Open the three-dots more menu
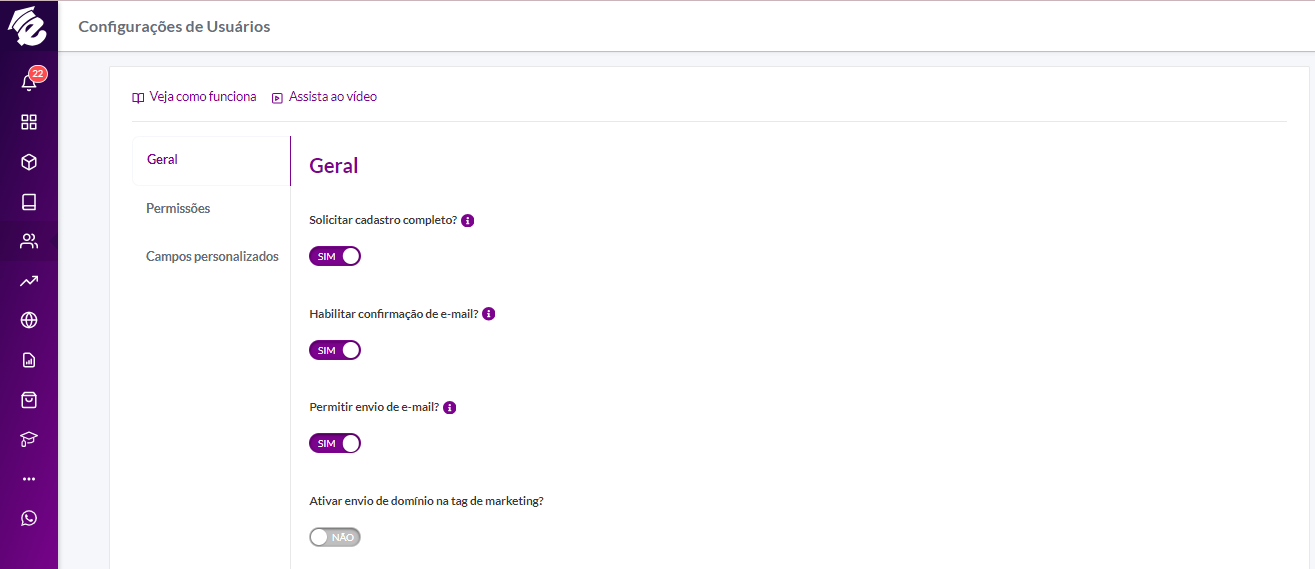Screen dimensions: 1315x569 pos(29,479)
